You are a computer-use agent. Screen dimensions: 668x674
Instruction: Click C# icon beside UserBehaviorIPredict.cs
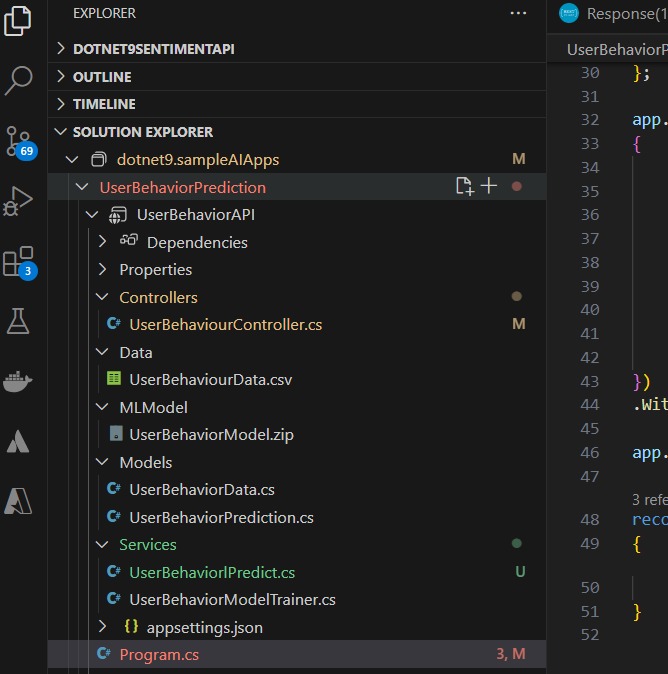pos(113,571)
